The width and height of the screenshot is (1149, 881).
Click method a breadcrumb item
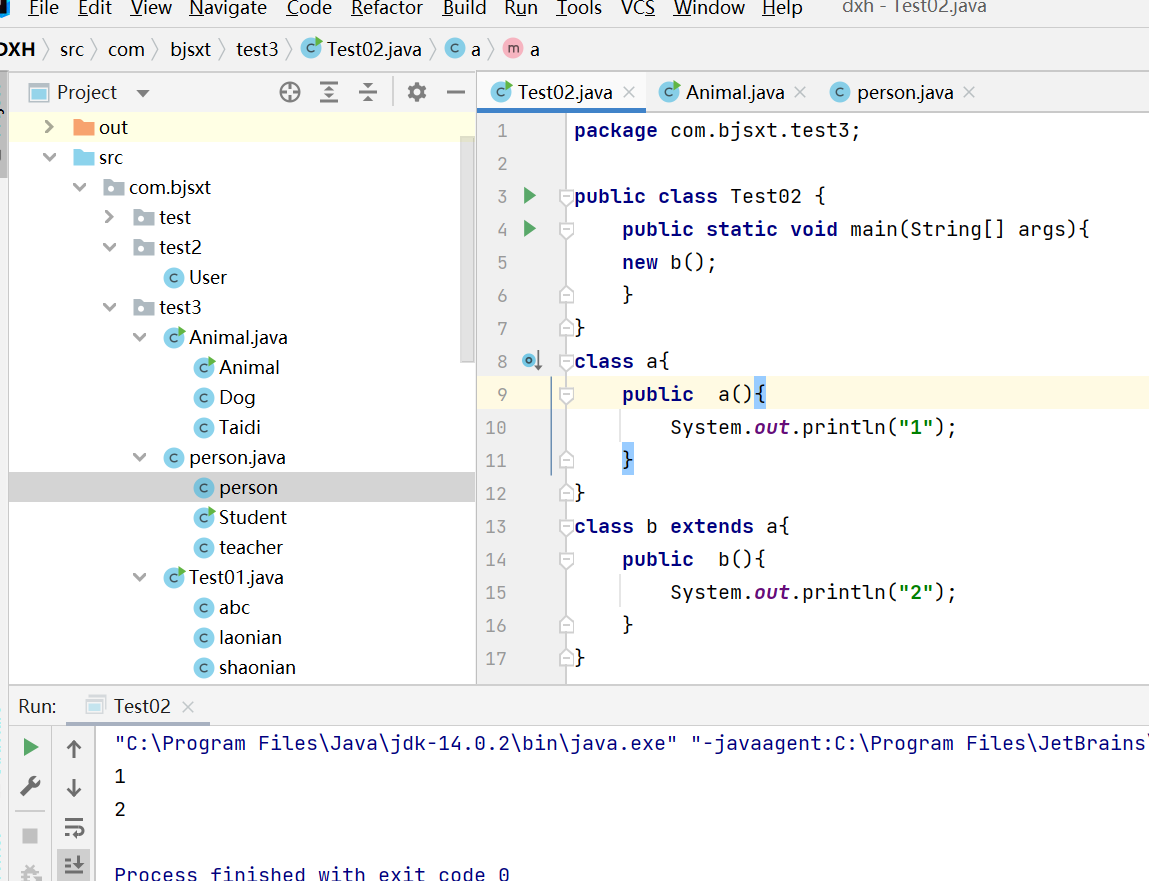click(522, 50)
